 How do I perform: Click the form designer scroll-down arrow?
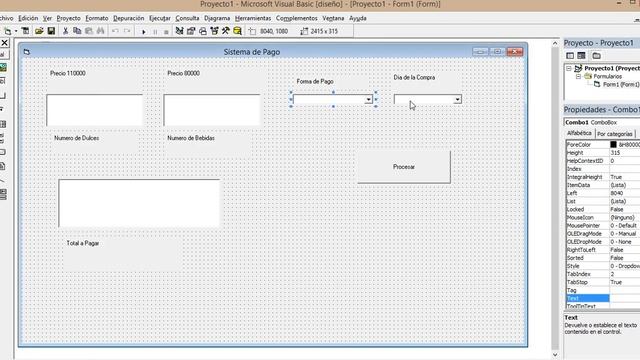[x=555, y=354]
